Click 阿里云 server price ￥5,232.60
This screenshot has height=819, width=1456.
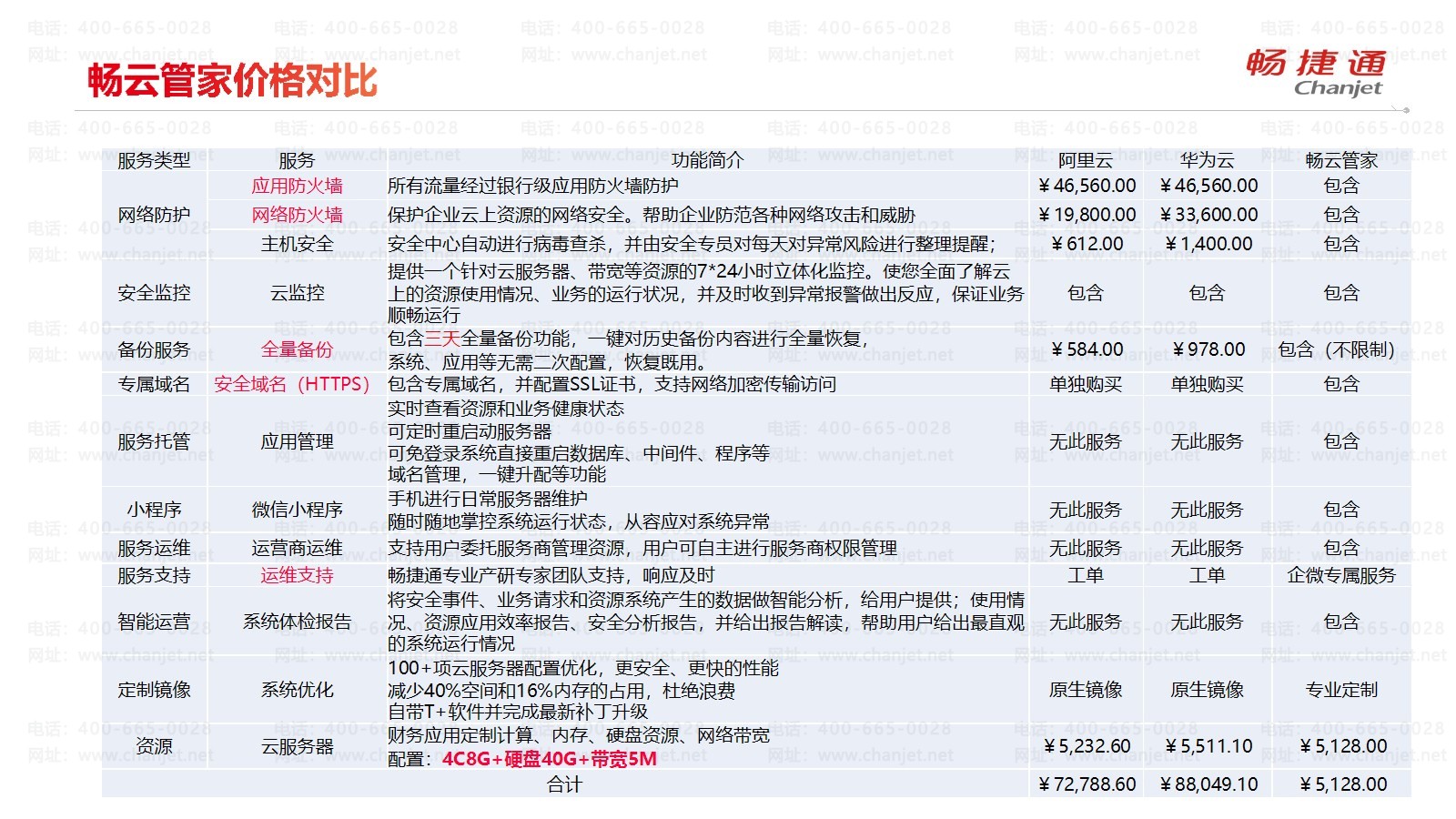tap(1087, 747)
